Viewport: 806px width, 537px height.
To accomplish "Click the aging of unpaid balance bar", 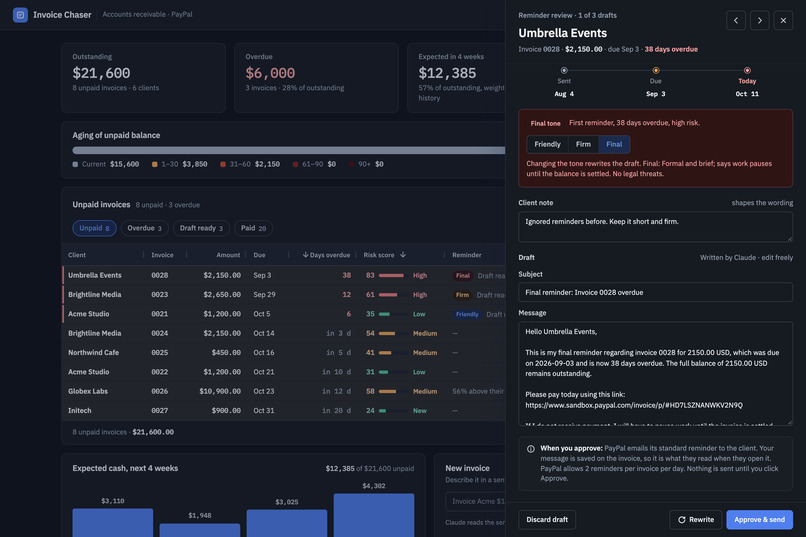I will pyautogui.click(x=288, y=151).
